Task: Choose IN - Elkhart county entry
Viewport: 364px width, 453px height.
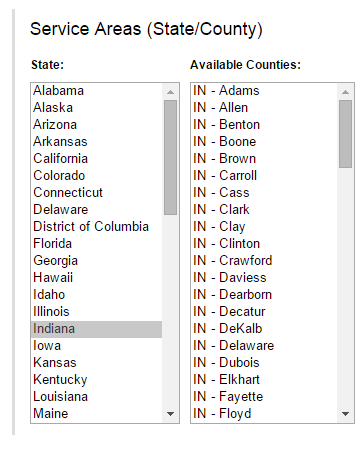Action: 264,380
